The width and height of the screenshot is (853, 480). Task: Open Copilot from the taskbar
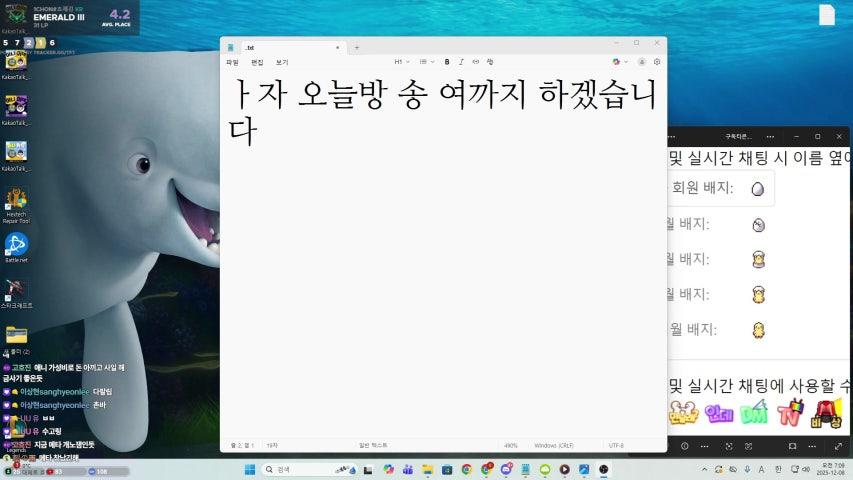pyautogui.click(x=388, y=469)
